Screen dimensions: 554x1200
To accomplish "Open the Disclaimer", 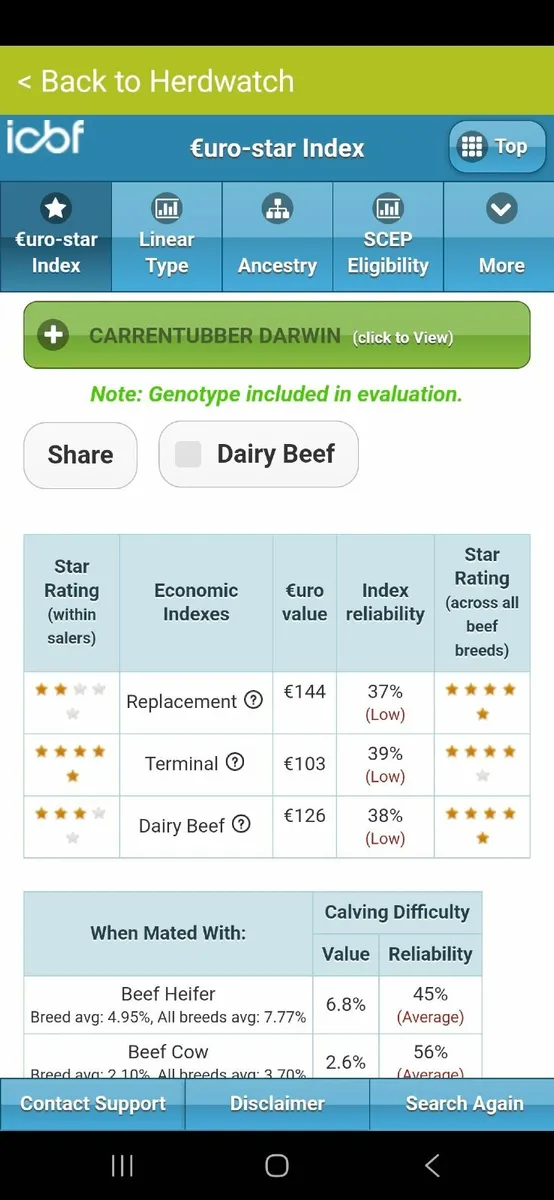I will (277, 1104).
